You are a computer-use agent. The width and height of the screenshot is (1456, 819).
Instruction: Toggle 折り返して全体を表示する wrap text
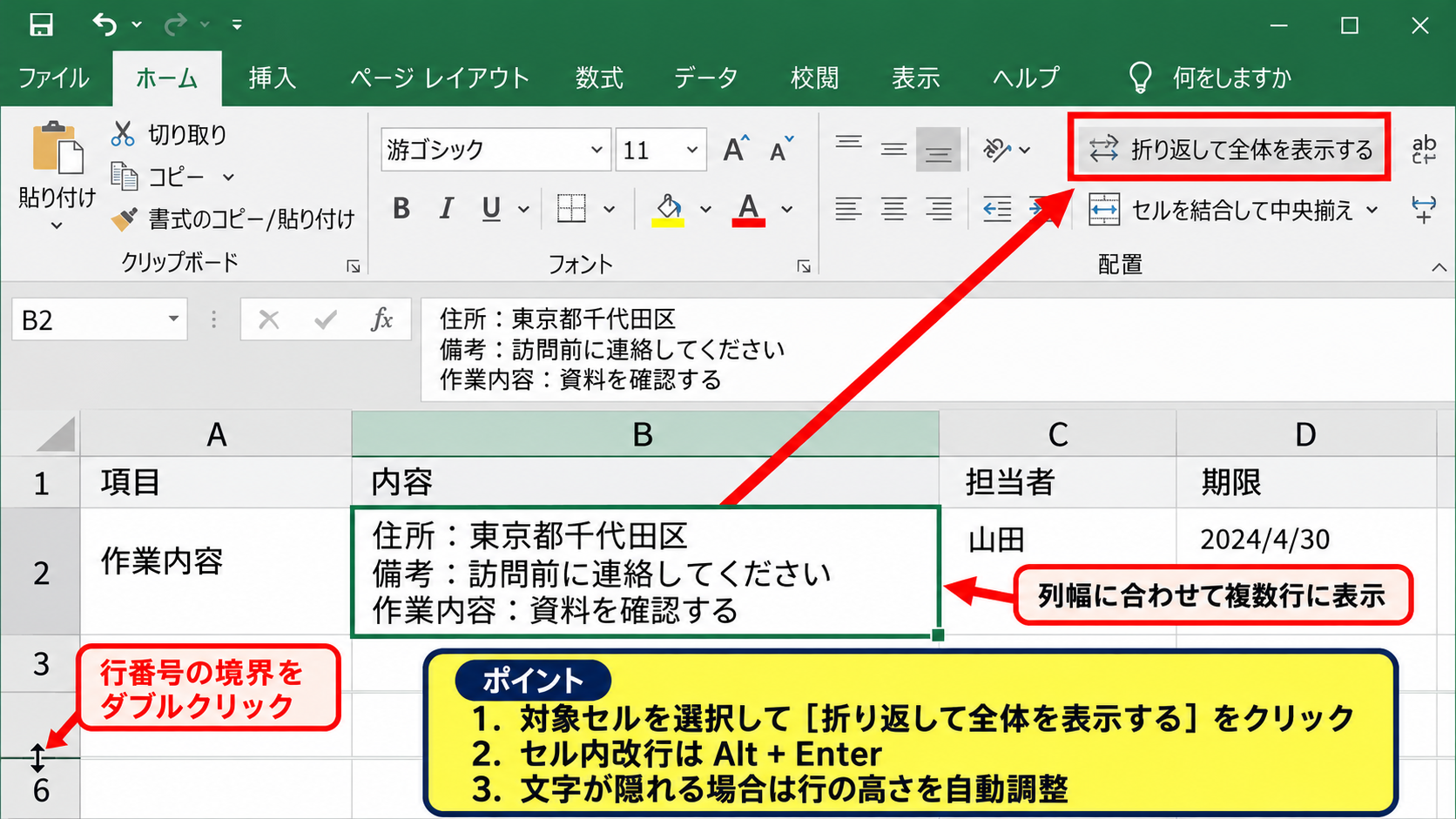[1230, 150]
